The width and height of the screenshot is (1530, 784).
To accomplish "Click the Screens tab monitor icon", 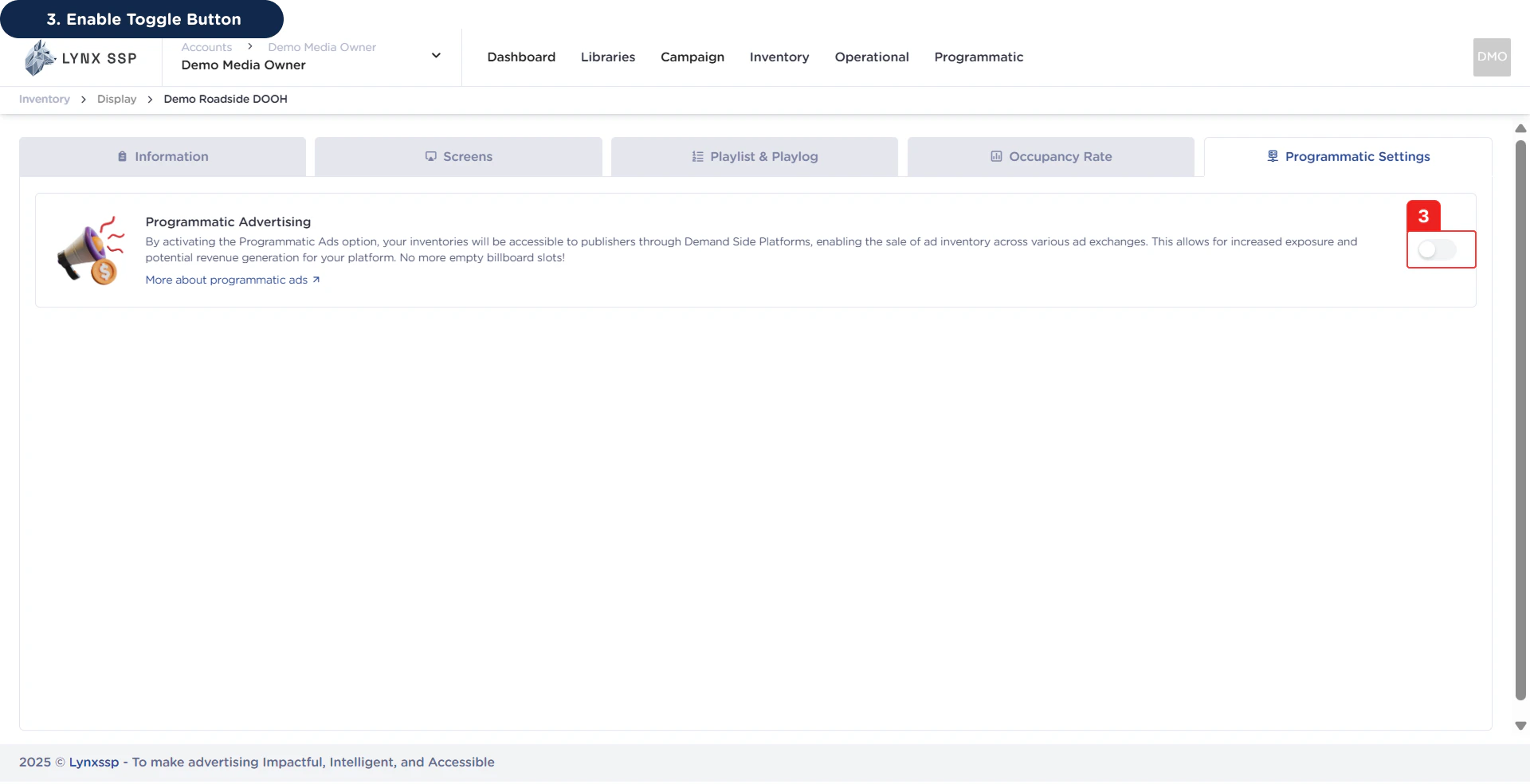I will click(x=431, y=157).
